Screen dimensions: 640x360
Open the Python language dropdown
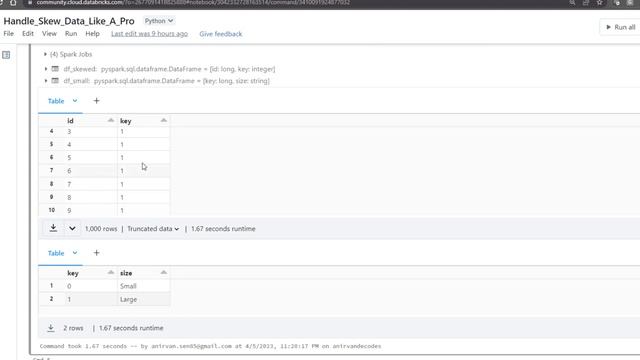(x=159, y=21)
